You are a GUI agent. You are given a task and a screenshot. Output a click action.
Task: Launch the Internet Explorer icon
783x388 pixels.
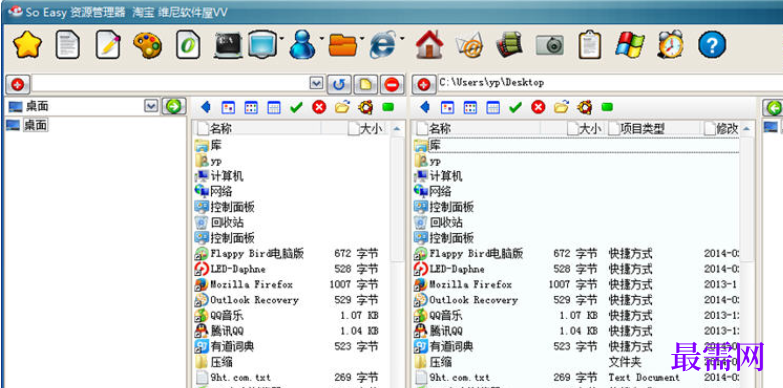coord(384,45)
